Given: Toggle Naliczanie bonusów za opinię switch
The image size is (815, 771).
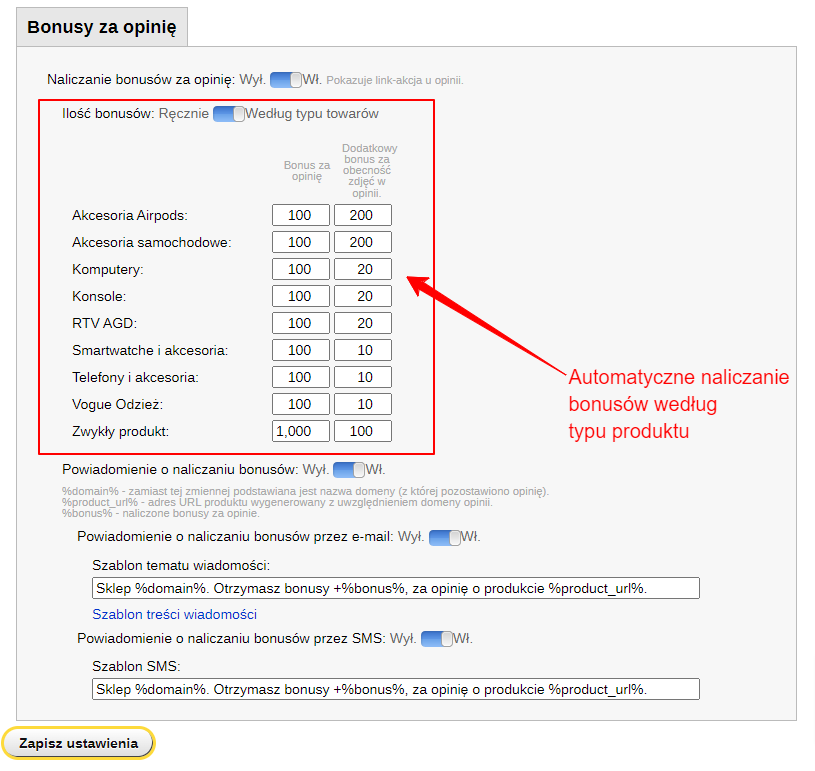Looking at the screenshot, I should [286, 80].
